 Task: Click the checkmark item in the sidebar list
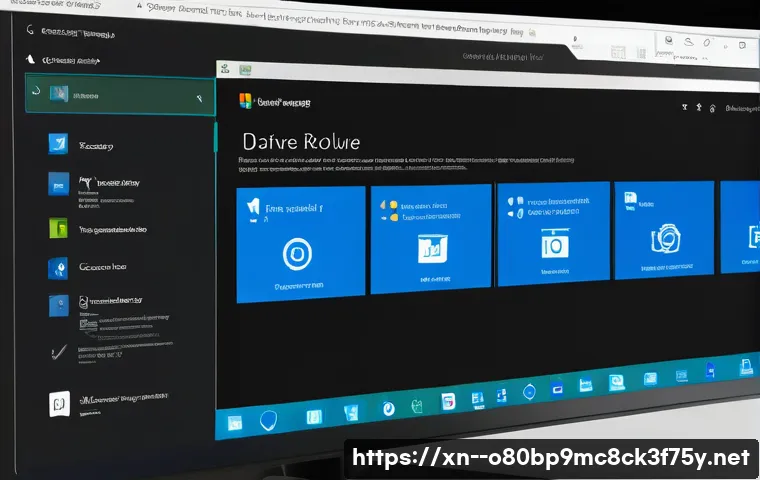pyautogui.click(x=57, y=351)
